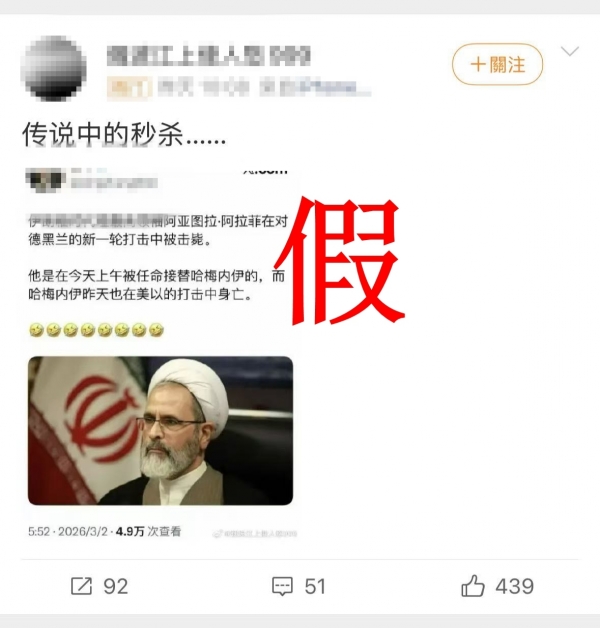Tap the Weibo watermark under the image
Image resolution: width=600 pixels, height=628 pixels.
click(255, 533)
